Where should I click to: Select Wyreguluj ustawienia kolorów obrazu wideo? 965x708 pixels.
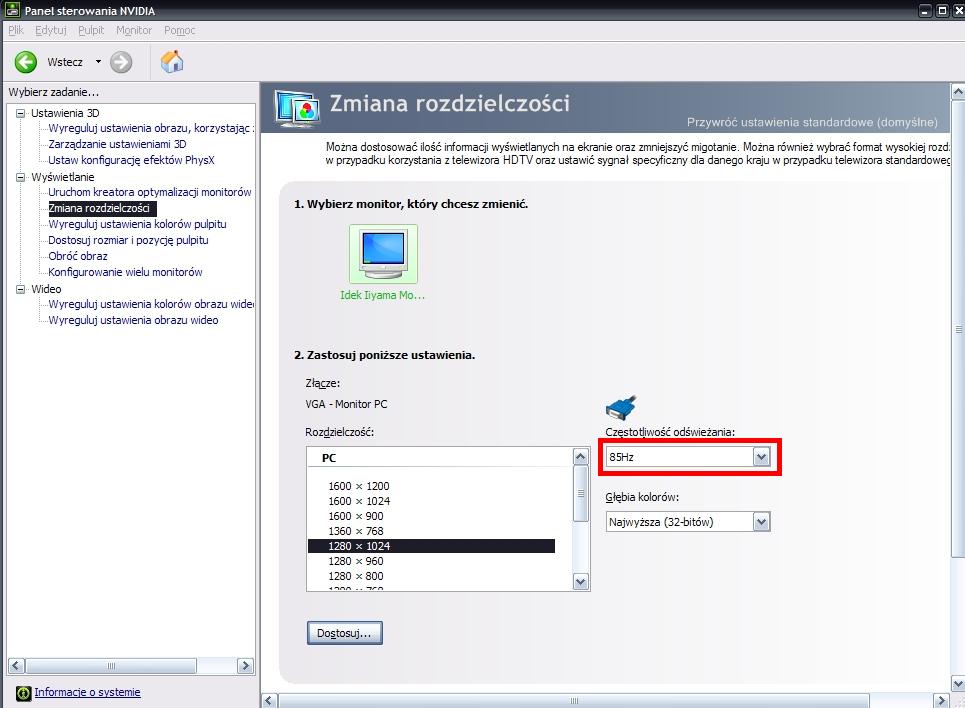click(x=151, y=304)
